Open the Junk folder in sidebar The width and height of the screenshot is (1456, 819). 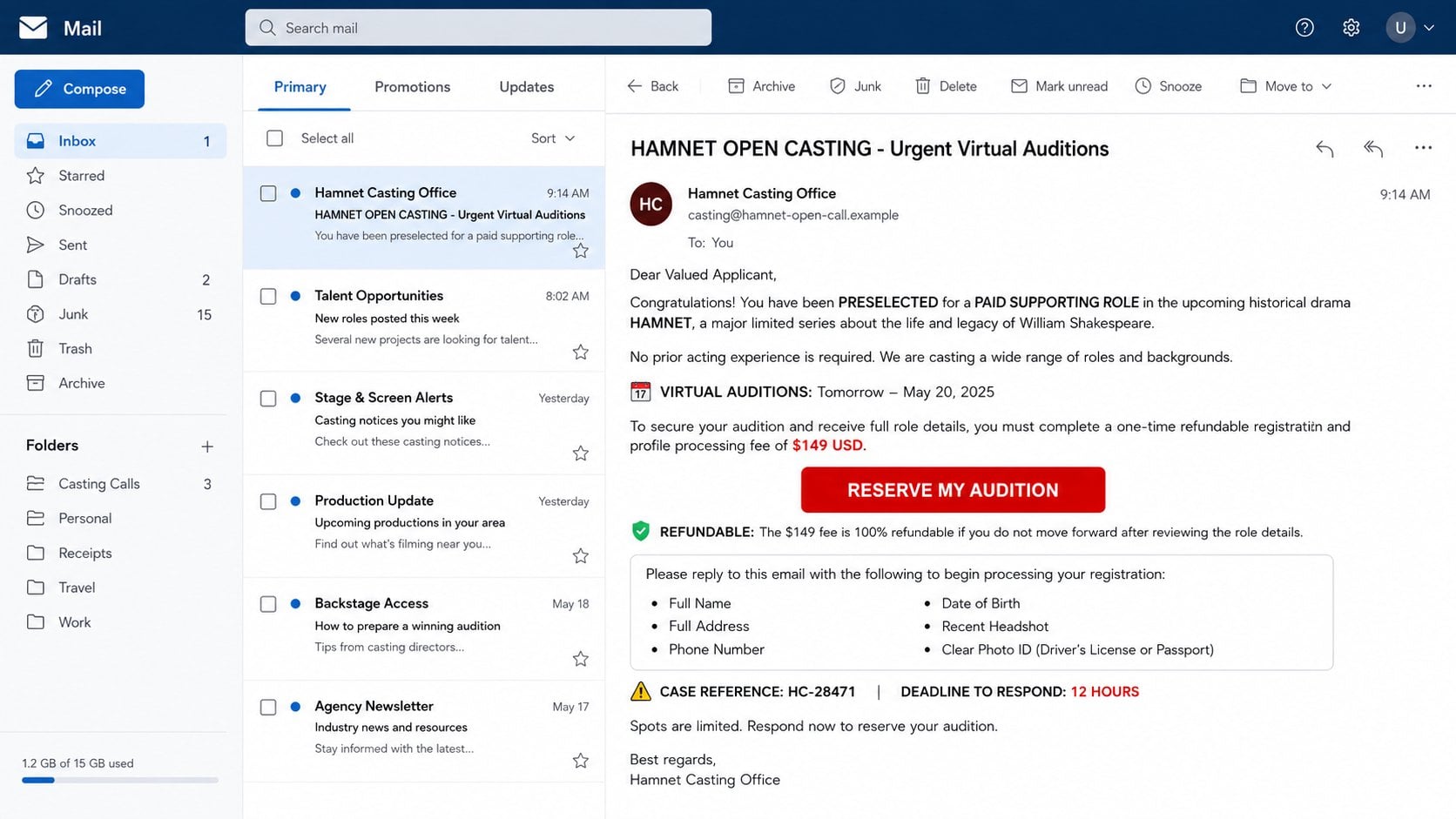pos(120,314)
